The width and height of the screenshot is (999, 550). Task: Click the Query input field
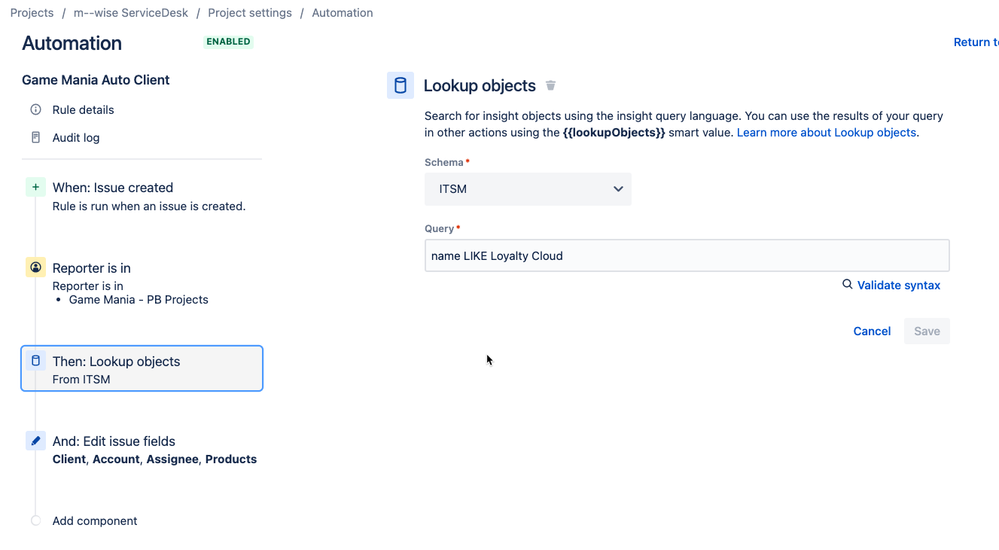(x=687, y=256)
